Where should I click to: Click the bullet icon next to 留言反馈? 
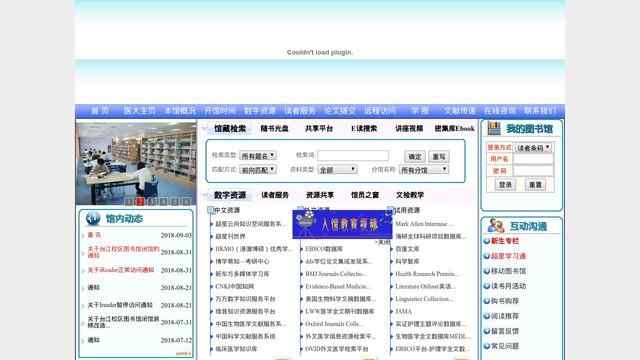click(487, 331)
